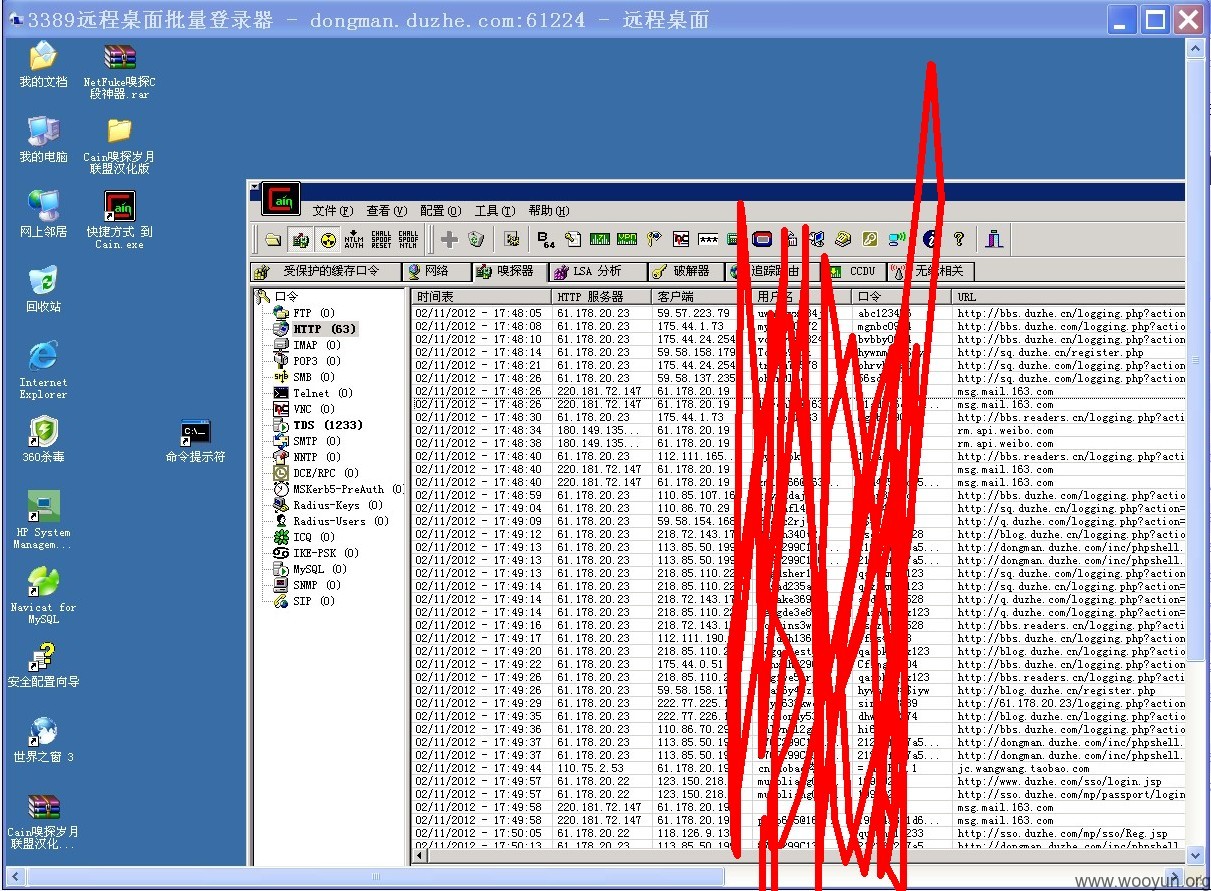The width and height of the screenshot is (1211, 891).
Task: Select 我的电脑 desktop icon
Action: pyautogui.click(x=43, y=140)
